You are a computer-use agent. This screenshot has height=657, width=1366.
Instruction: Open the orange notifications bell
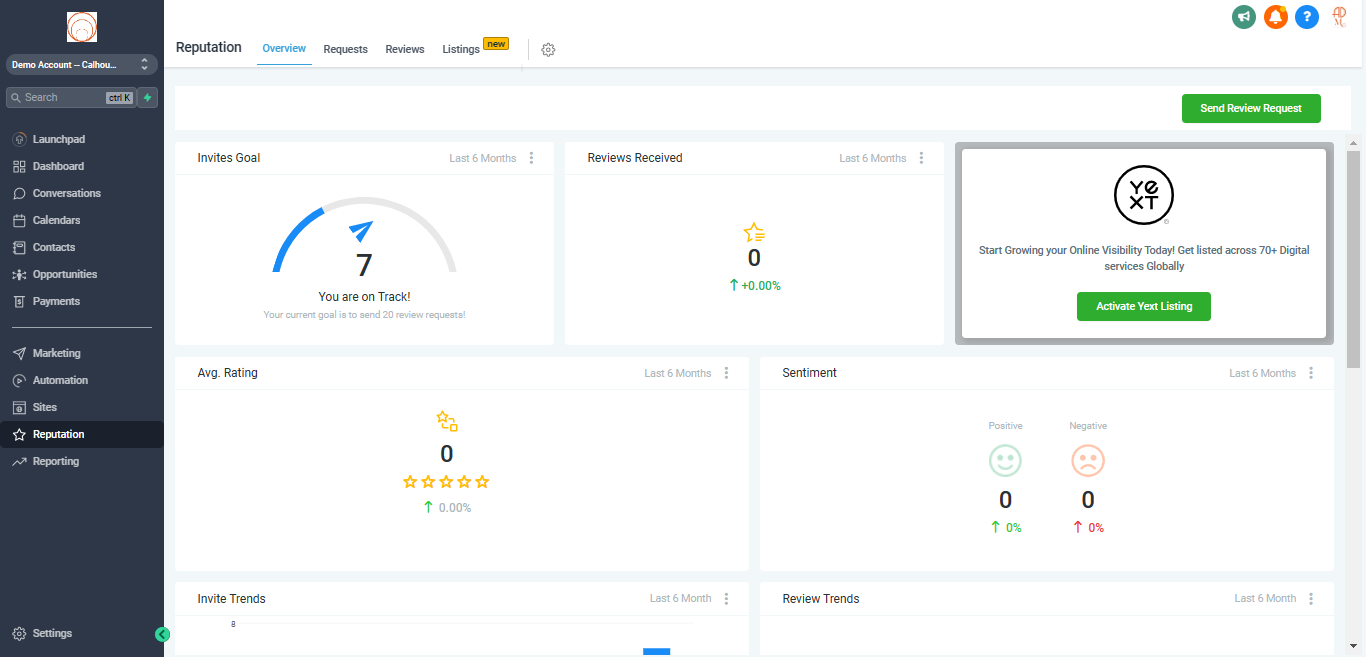coord(1275,17)
